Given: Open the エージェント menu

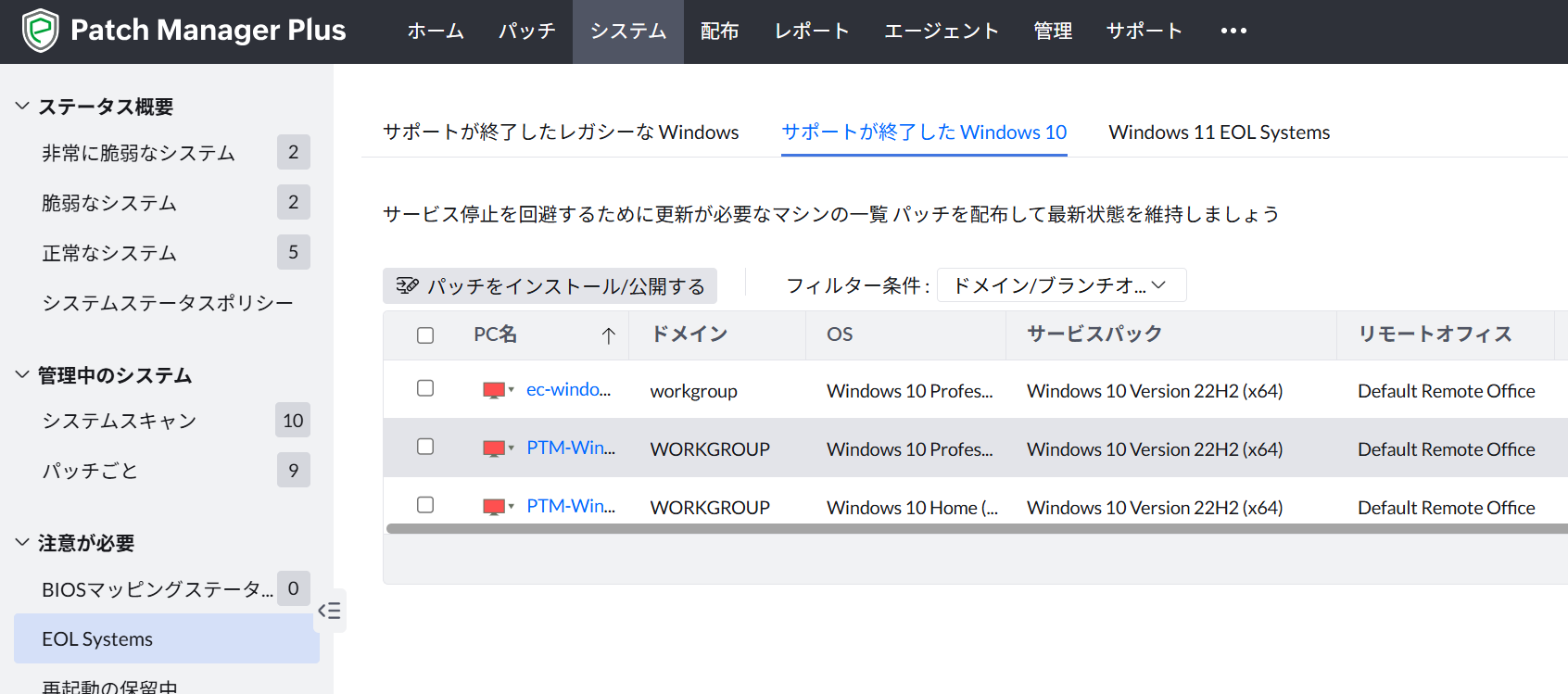Looking at the screenshot, I should (942, 32).
